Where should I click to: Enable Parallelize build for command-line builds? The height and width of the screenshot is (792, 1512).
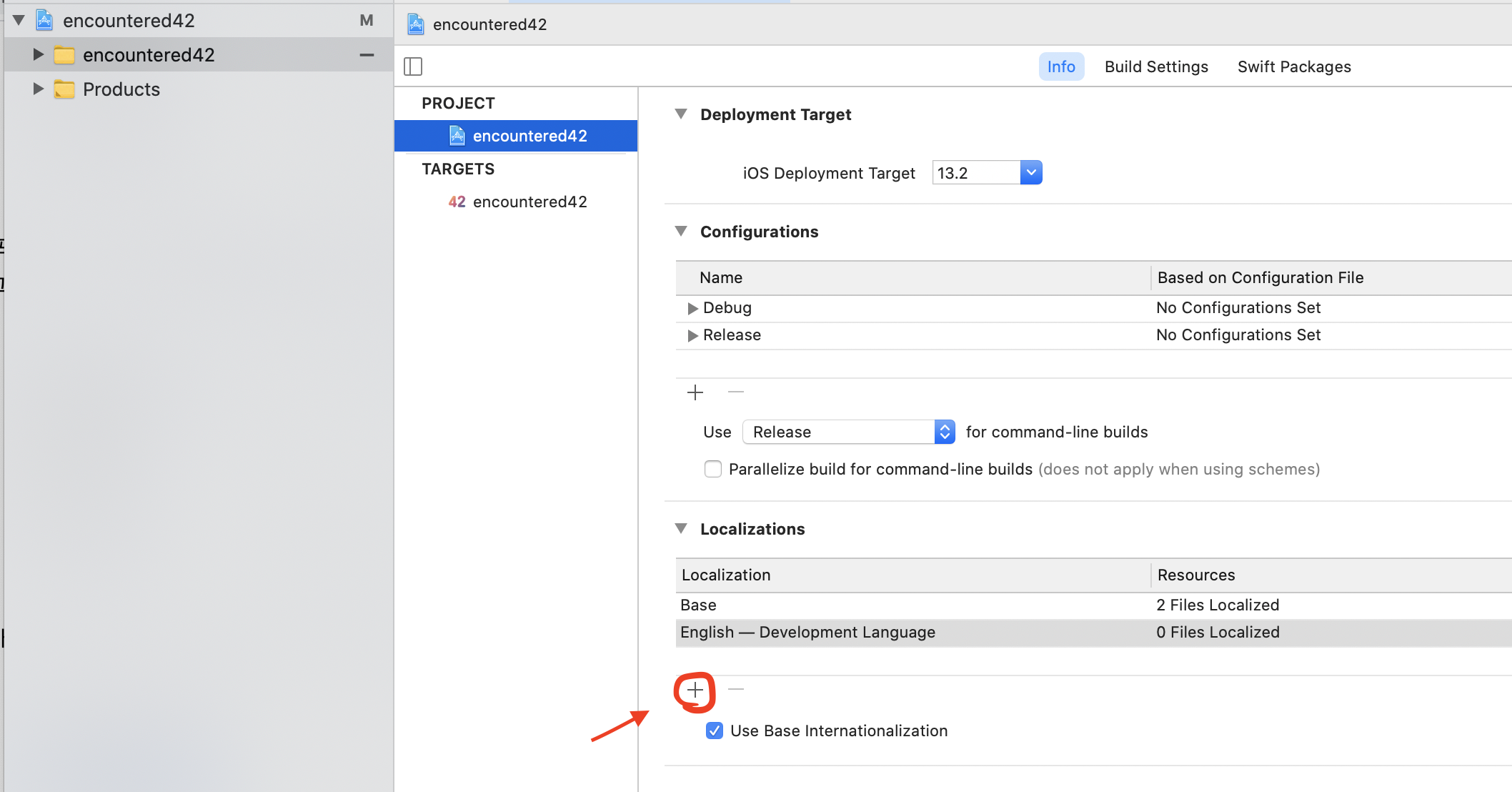click(x=712, y=469)
